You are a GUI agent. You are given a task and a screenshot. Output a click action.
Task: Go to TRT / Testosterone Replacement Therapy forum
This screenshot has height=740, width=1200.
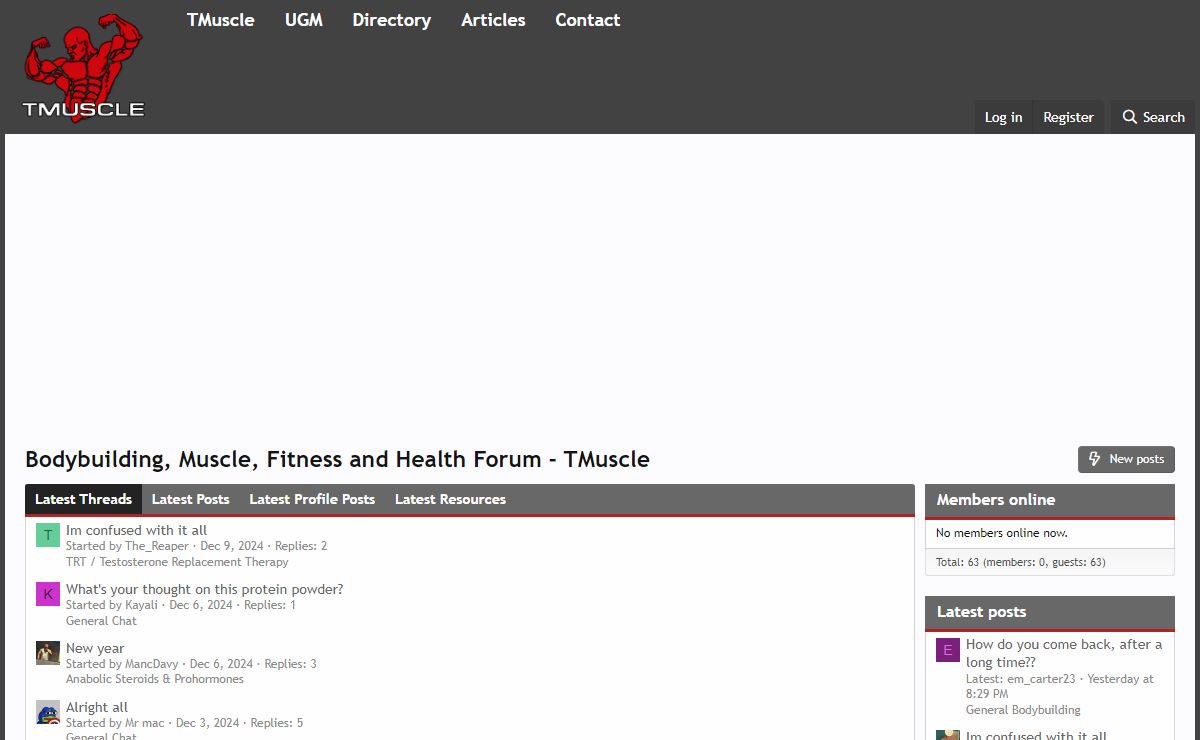click(177, 562)
